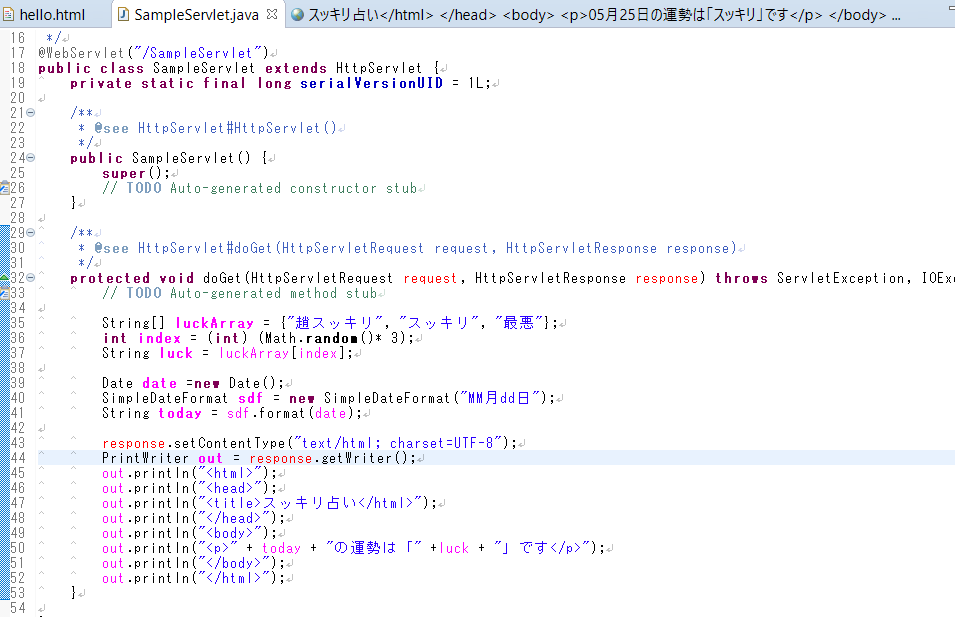Click the throws keyword on line 32
Screen dimensions: 955x617
(x=741, y=278)
